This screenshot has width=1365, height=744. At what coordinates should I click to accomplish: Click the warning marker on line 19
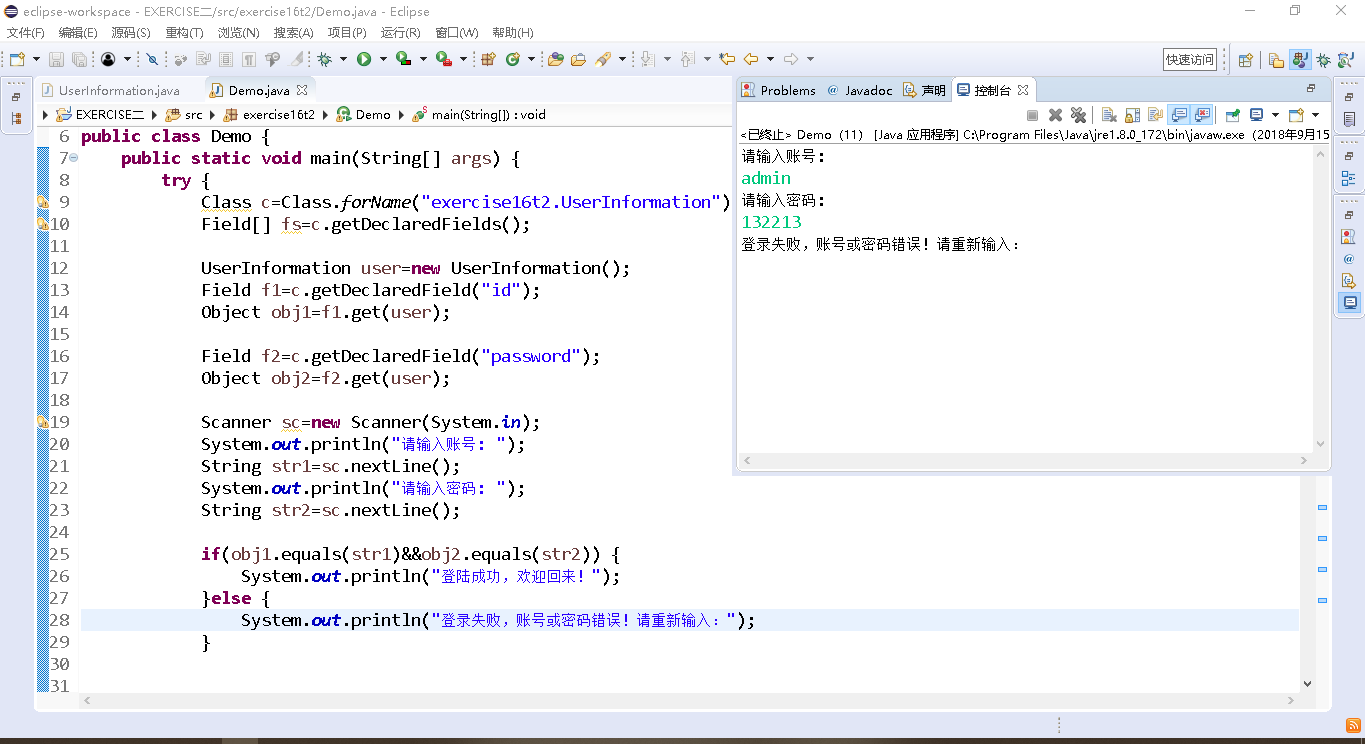pos(42,422)
